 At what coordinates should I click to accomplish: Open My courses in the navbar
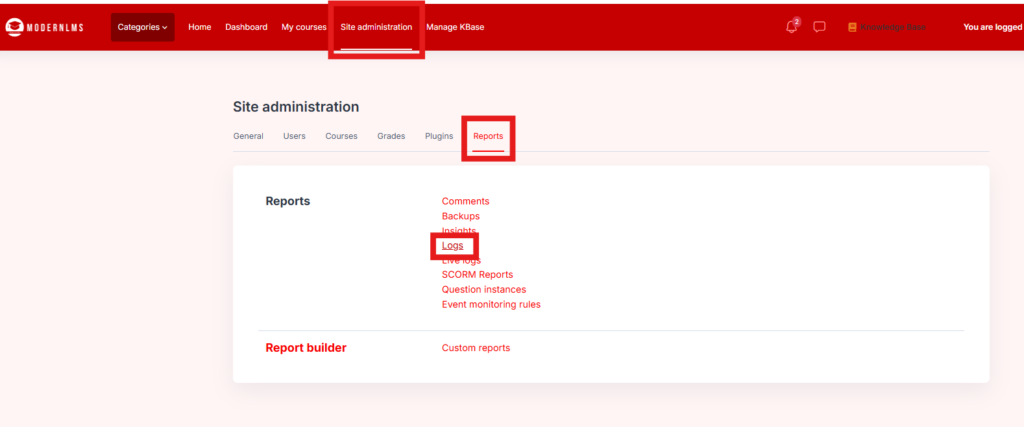click(304, 27)
